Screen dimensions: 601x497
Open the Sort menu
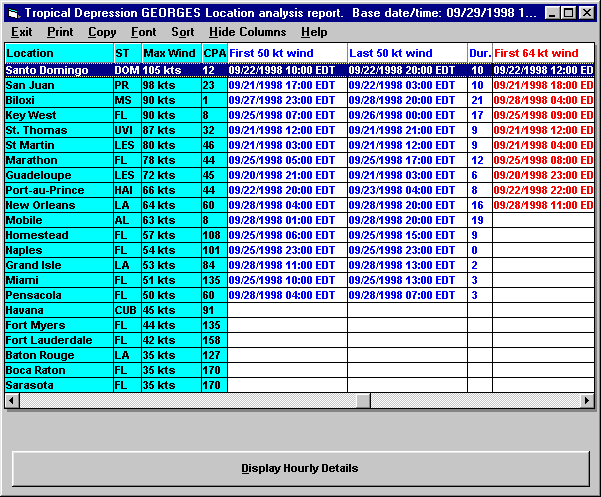tap(183, 32)
